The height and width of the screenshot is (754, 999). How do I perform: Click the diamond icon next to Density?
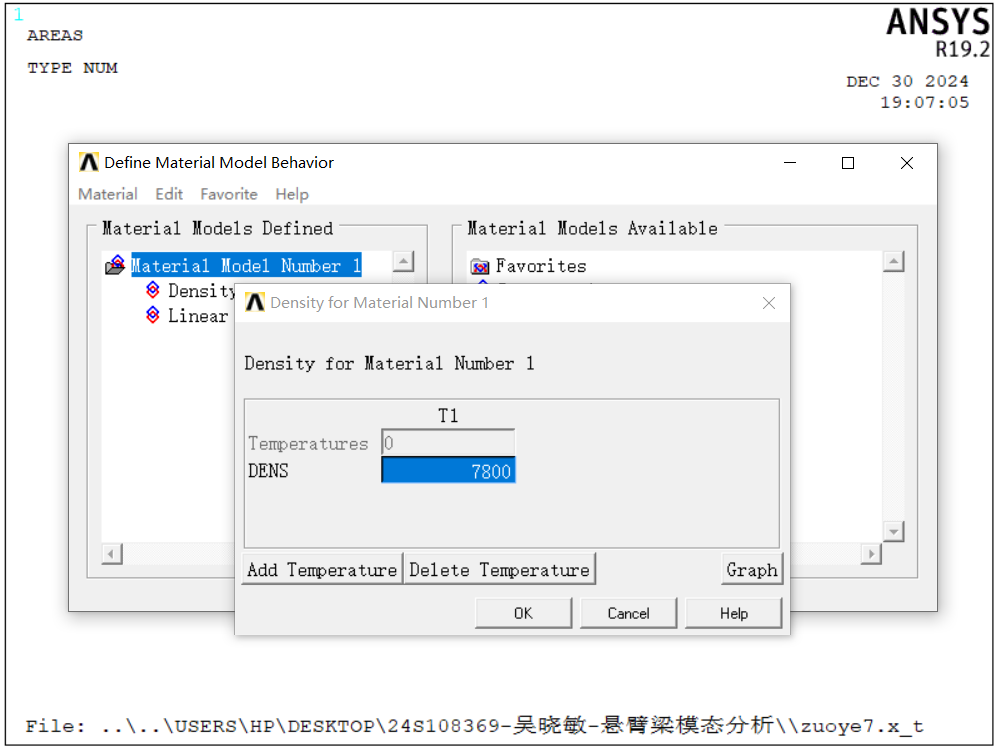point(153,290)
